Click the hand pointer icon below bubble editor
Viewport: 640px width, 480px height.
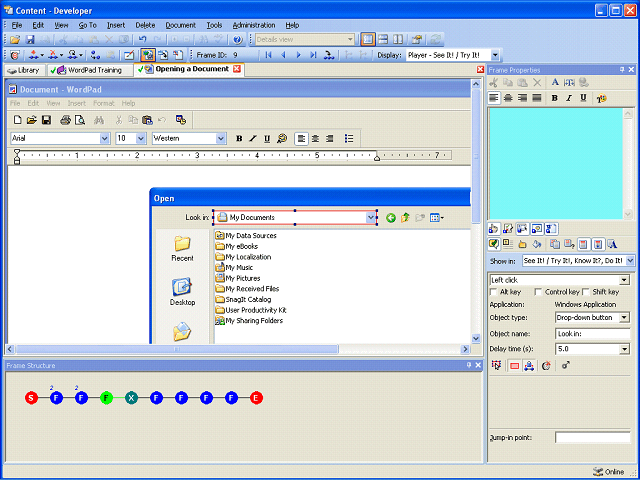coord(494,229)
